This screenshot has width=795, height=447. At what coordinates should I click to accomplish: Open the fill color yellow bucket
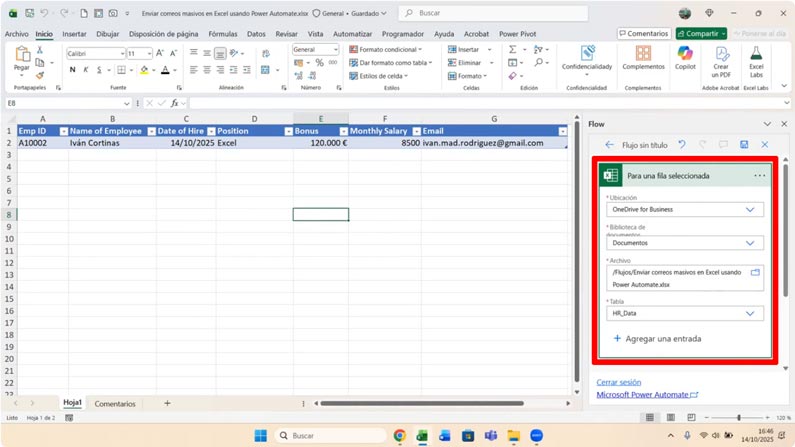(144, 70)
